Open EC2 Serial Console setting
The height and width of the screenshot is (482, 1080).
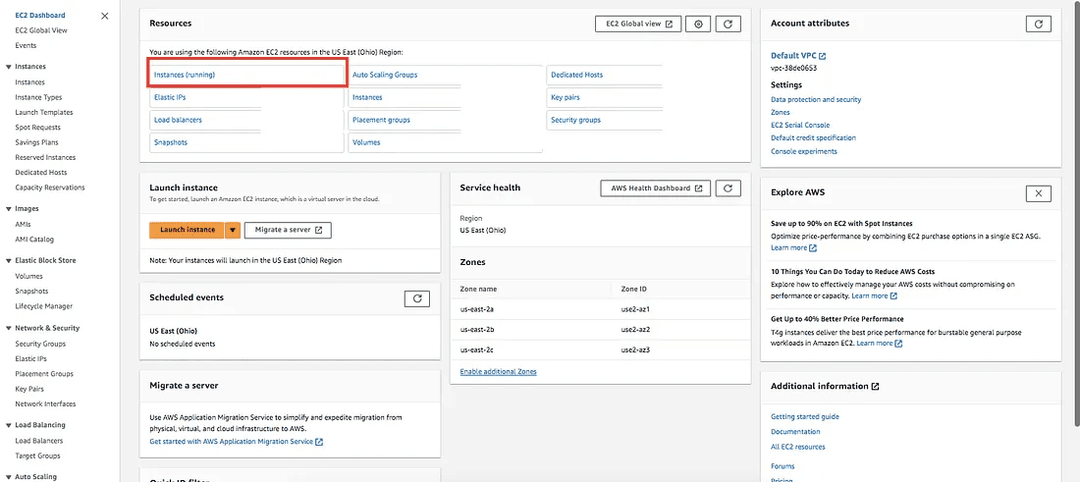(800, 125)
